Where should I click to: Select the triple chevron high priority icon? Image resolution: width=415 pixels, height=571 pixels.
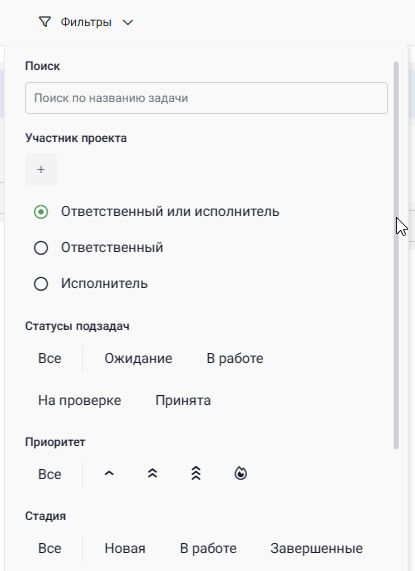(196, 473)
